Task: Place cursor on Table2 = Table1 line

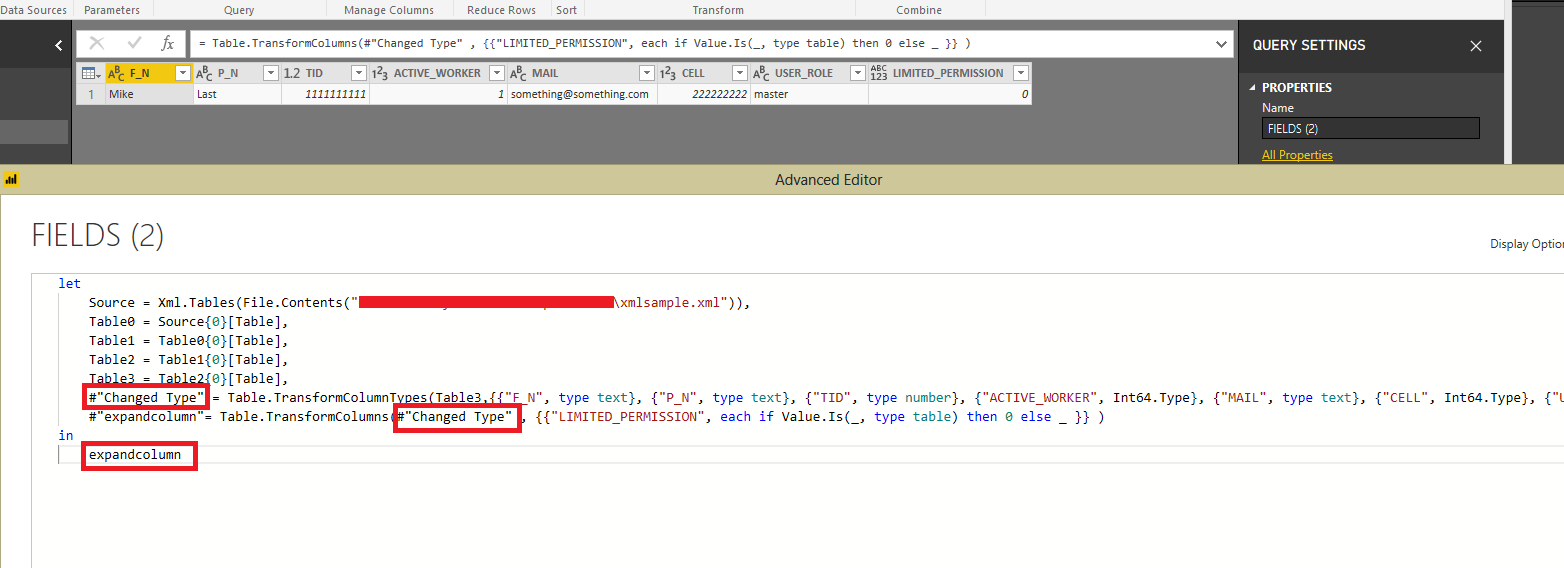Action: click(188, 359)
